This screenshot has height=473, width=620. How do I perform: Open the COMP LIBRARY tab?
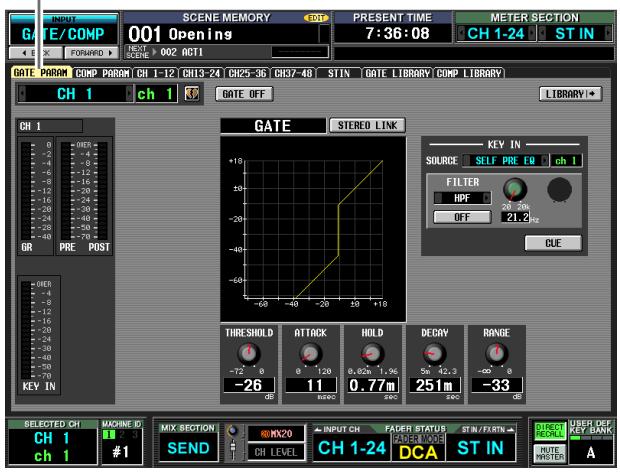[469, 73]
